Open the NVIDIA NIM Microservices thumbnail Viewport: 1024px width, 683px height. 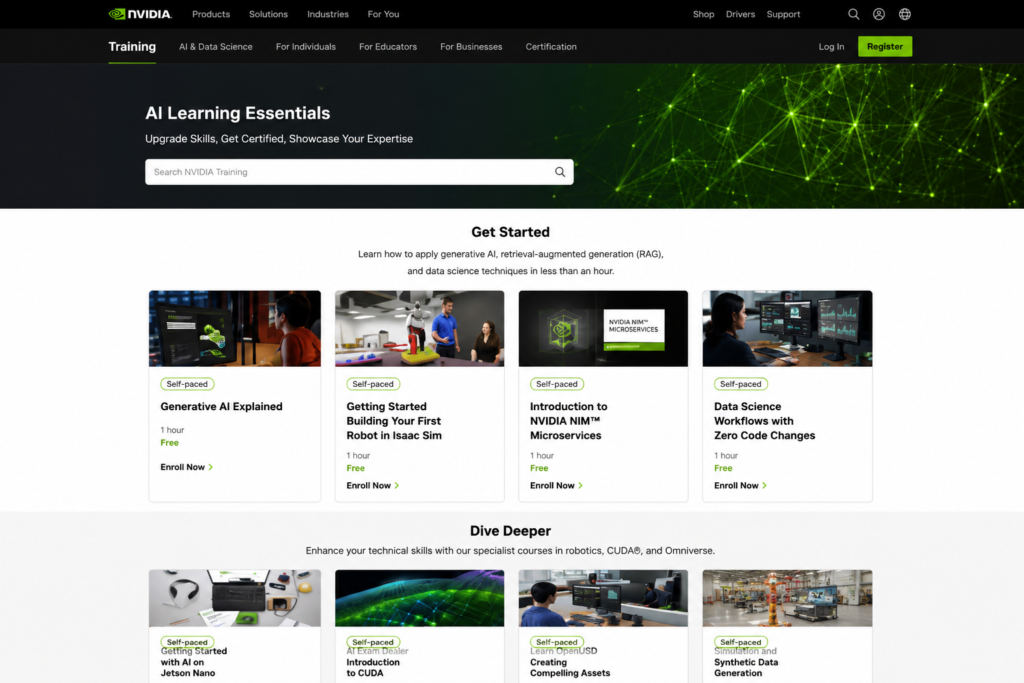point(603,328)
